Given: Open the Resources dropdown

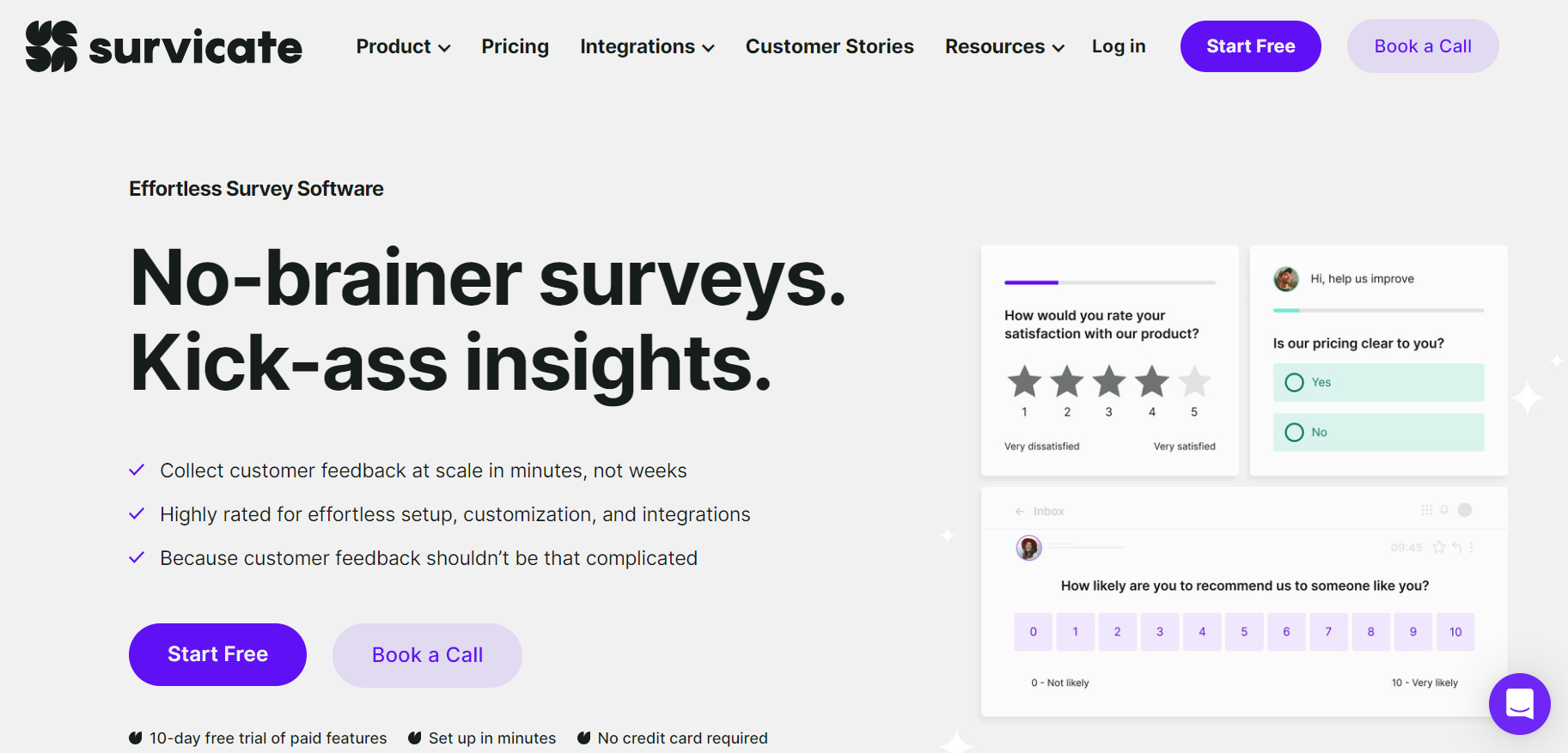Looking at the screenshot, I should coord(1004,46).
